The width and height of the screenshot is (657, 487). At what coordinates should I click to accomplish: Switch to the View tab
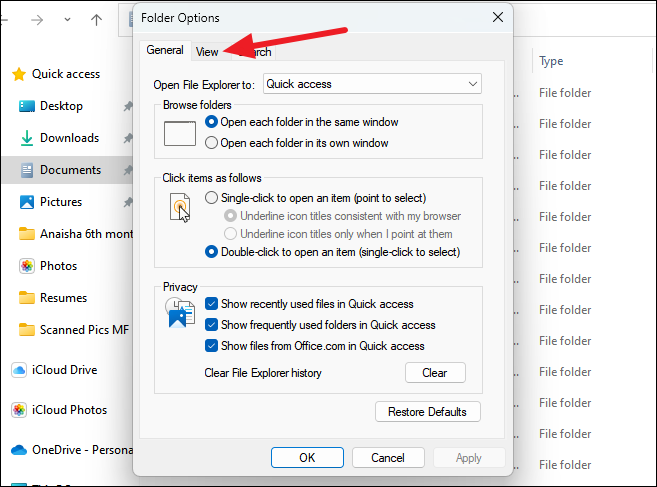pyautogui.click(x=207, y=52)
